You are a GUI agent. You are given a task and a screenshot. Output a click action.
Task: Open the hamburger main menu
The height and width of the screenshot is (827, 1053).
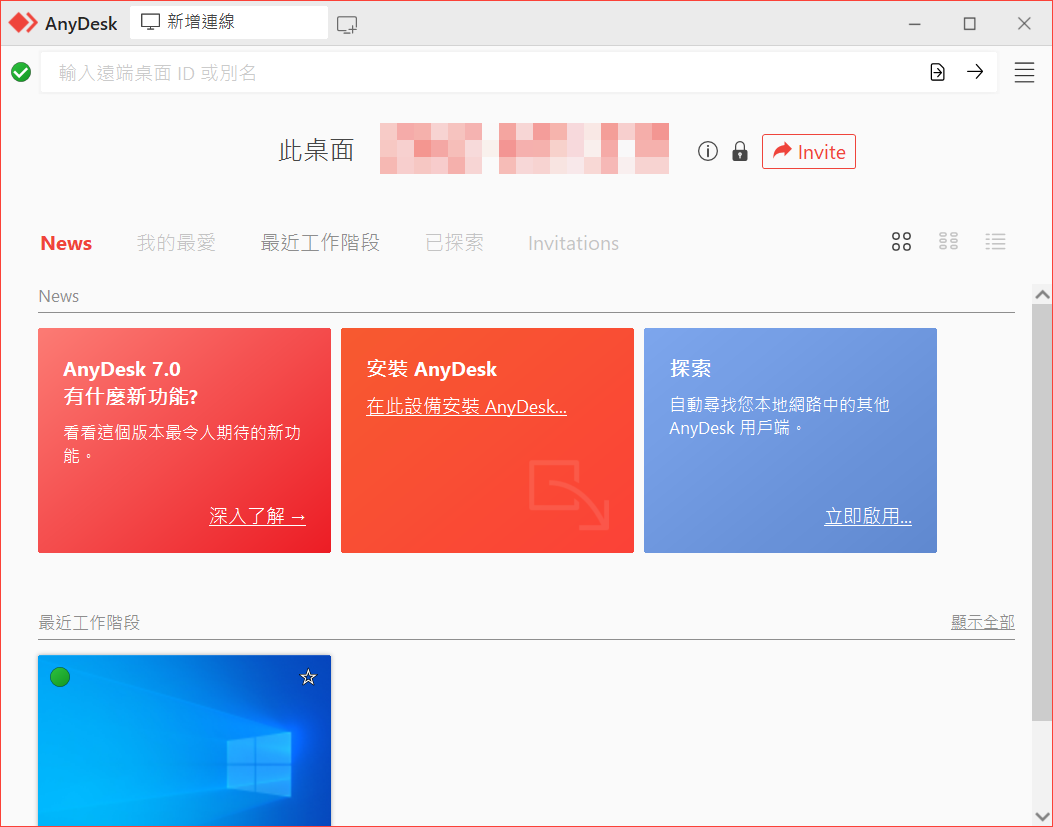pyautogui.click(x=1024, y=71)
